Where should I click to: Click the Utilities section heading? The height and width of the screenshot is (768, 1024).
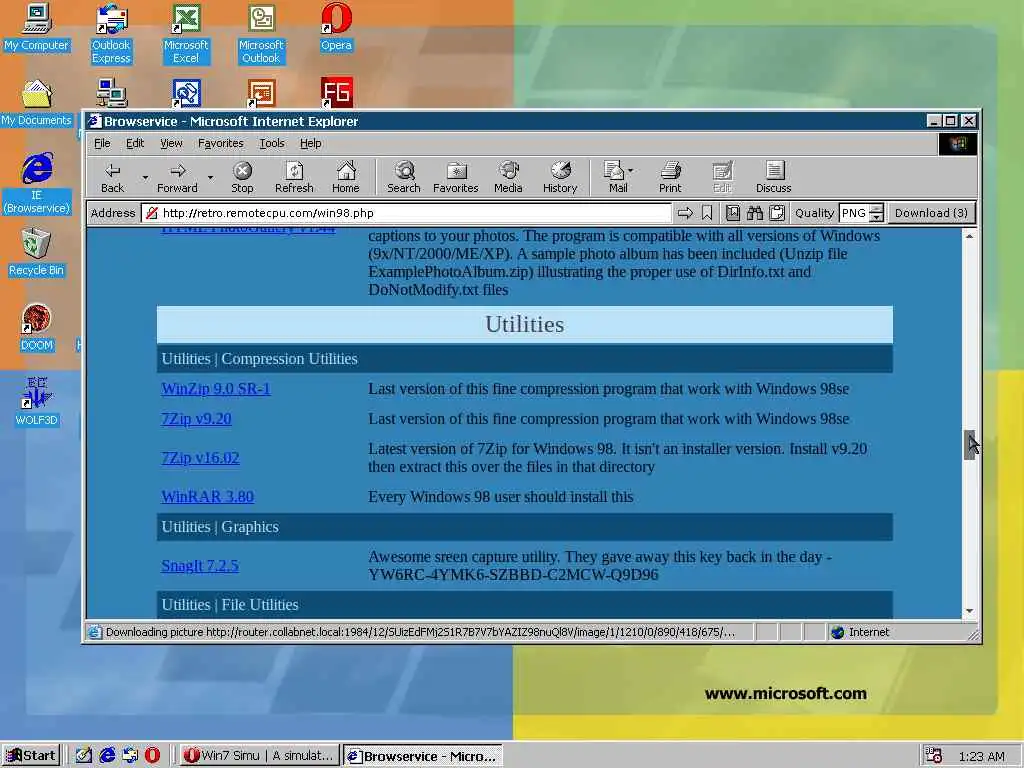(x=524, y=325)
